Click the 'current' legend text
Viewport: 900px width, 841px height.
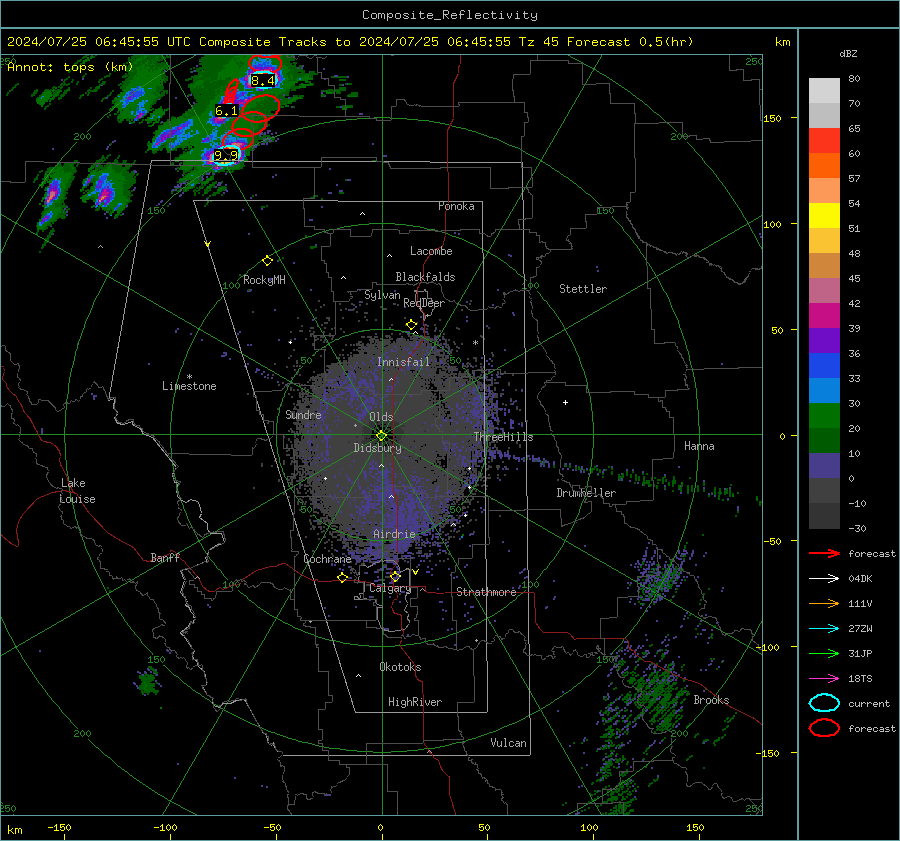click(x=869, y=704)
